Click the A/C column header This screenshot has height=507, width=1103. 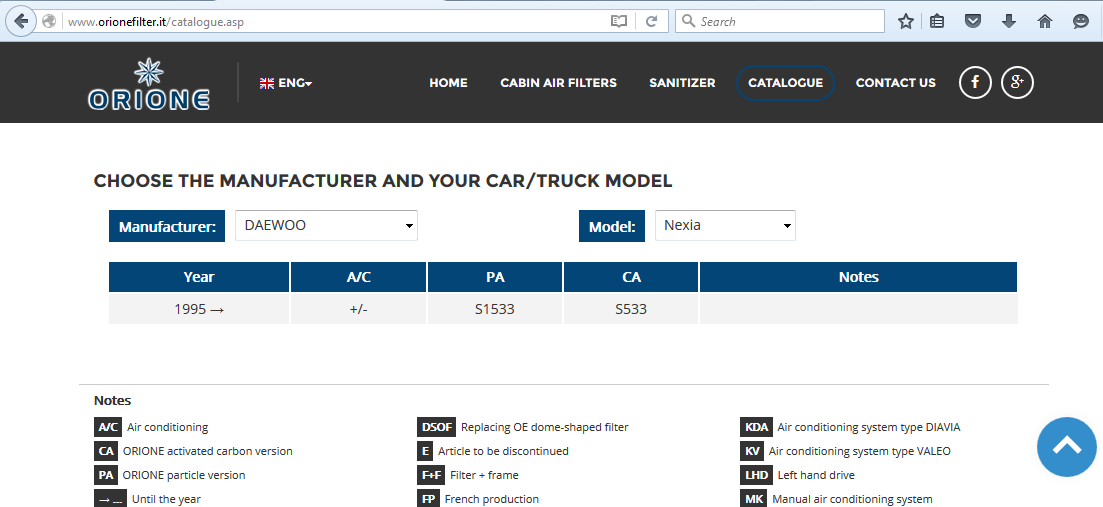(x=359, y=277)
